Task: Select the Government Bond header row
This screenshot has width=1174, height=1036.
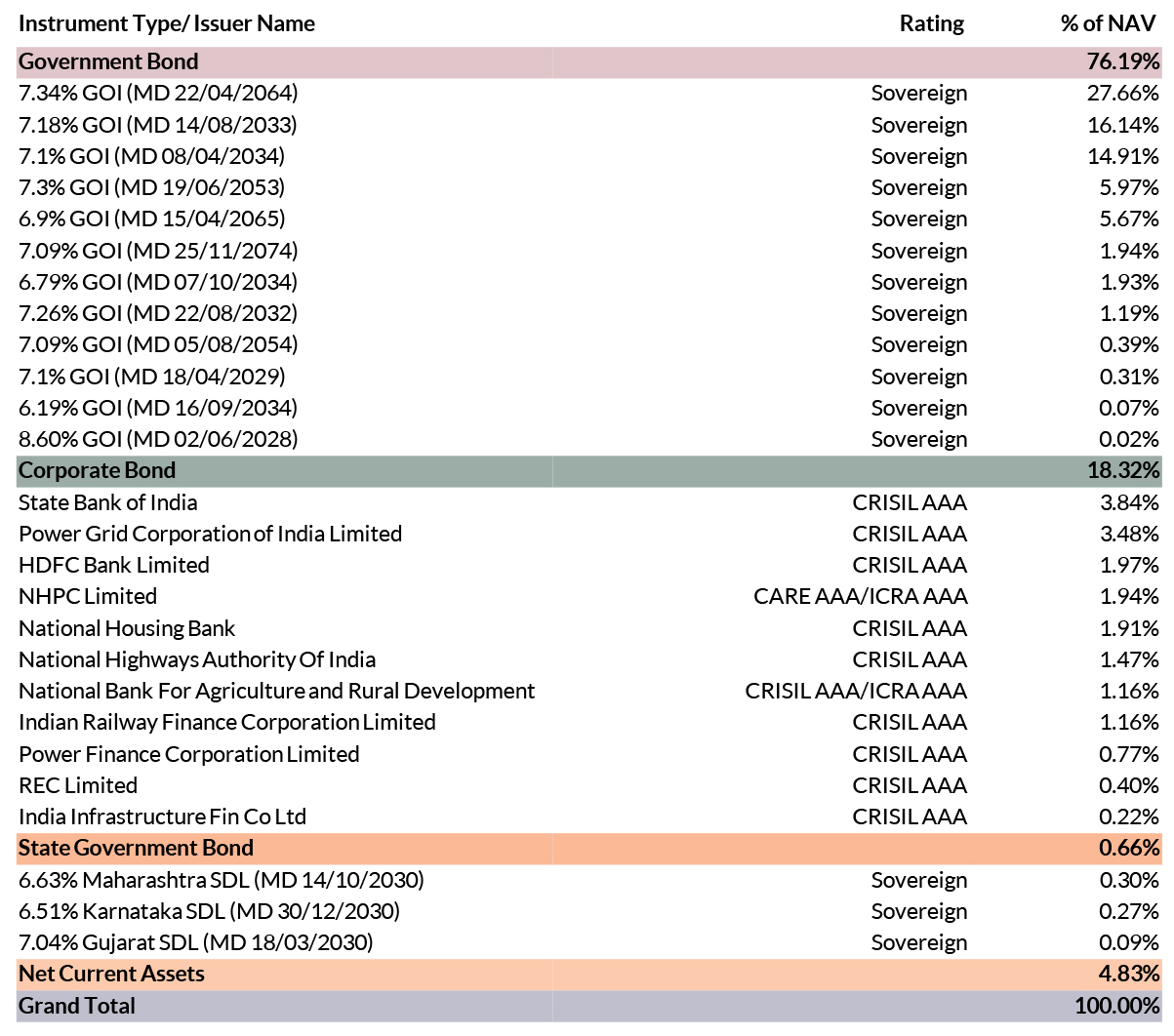Action: 588,62
